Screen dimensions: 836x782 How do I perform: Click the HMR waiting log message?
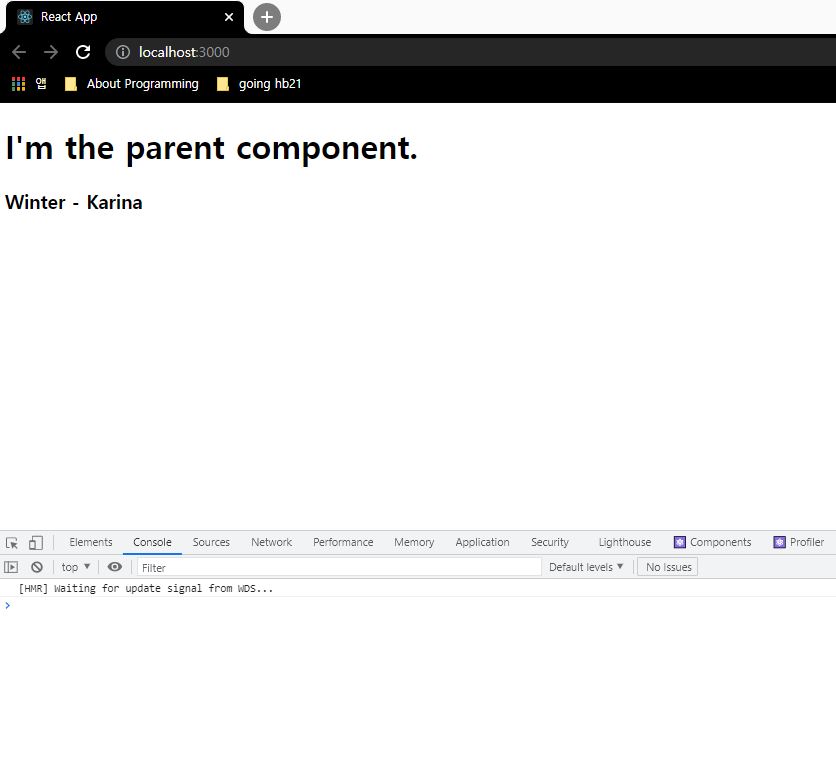point(146,588)
